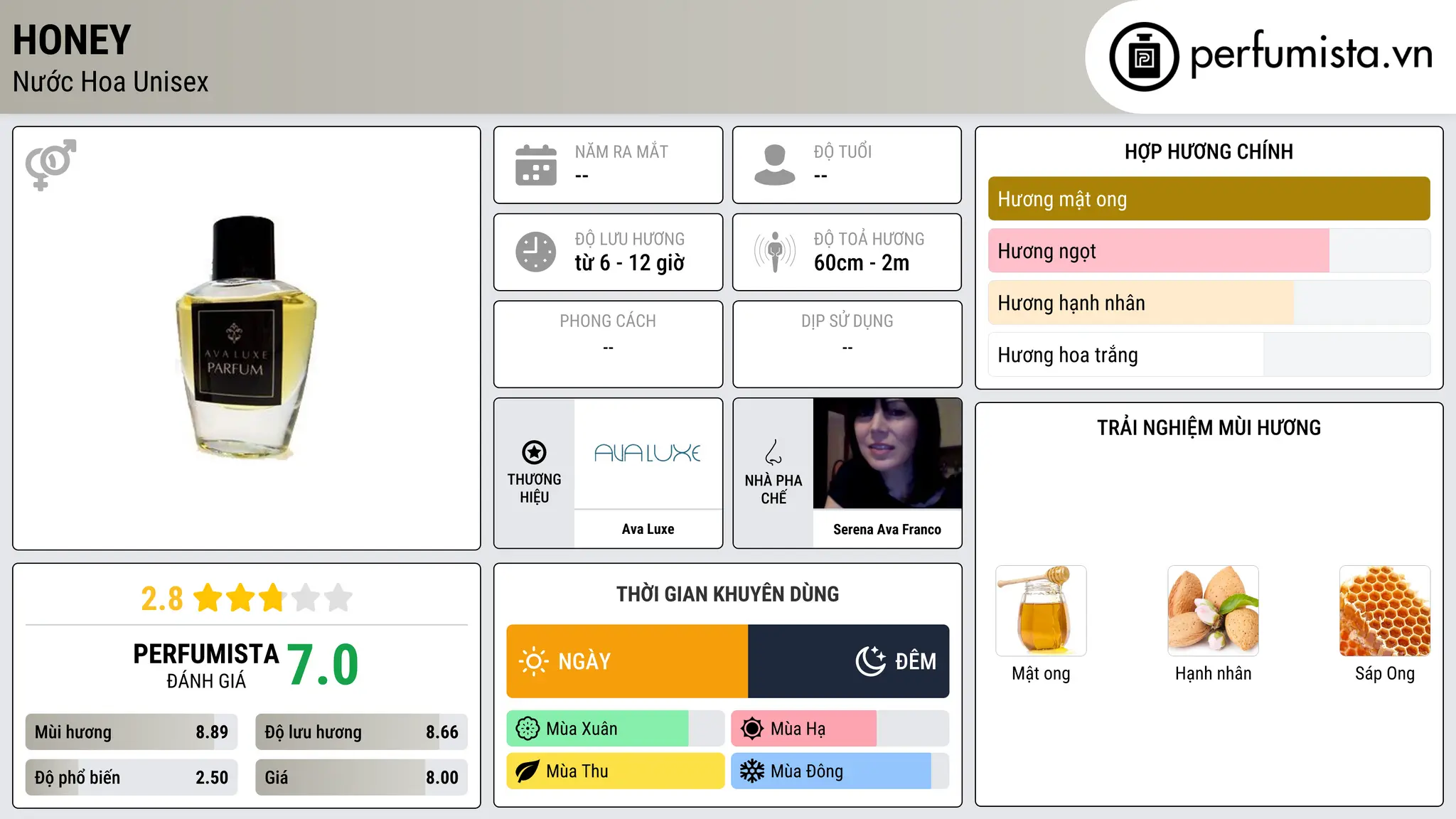Click the star badge brand icon

pyautogui.click(x=534, y=452)
